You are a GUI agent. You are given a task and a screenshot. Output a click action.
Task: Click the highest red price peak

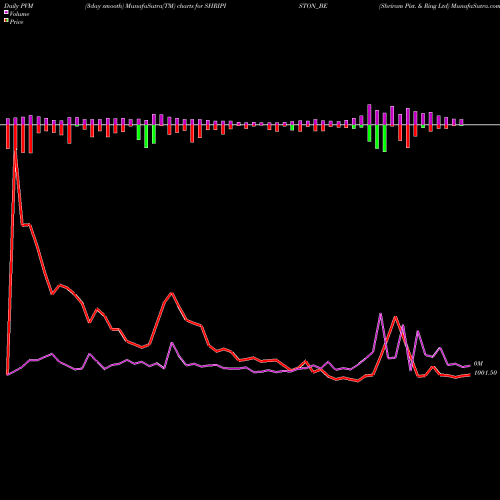tap(15, 150)
